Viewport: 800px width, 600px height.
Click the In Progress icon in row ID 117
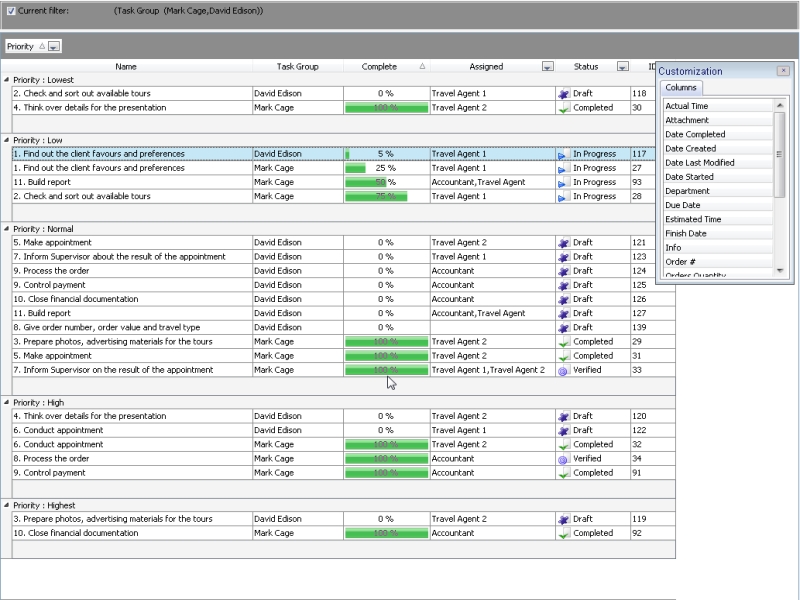(563, 154)
